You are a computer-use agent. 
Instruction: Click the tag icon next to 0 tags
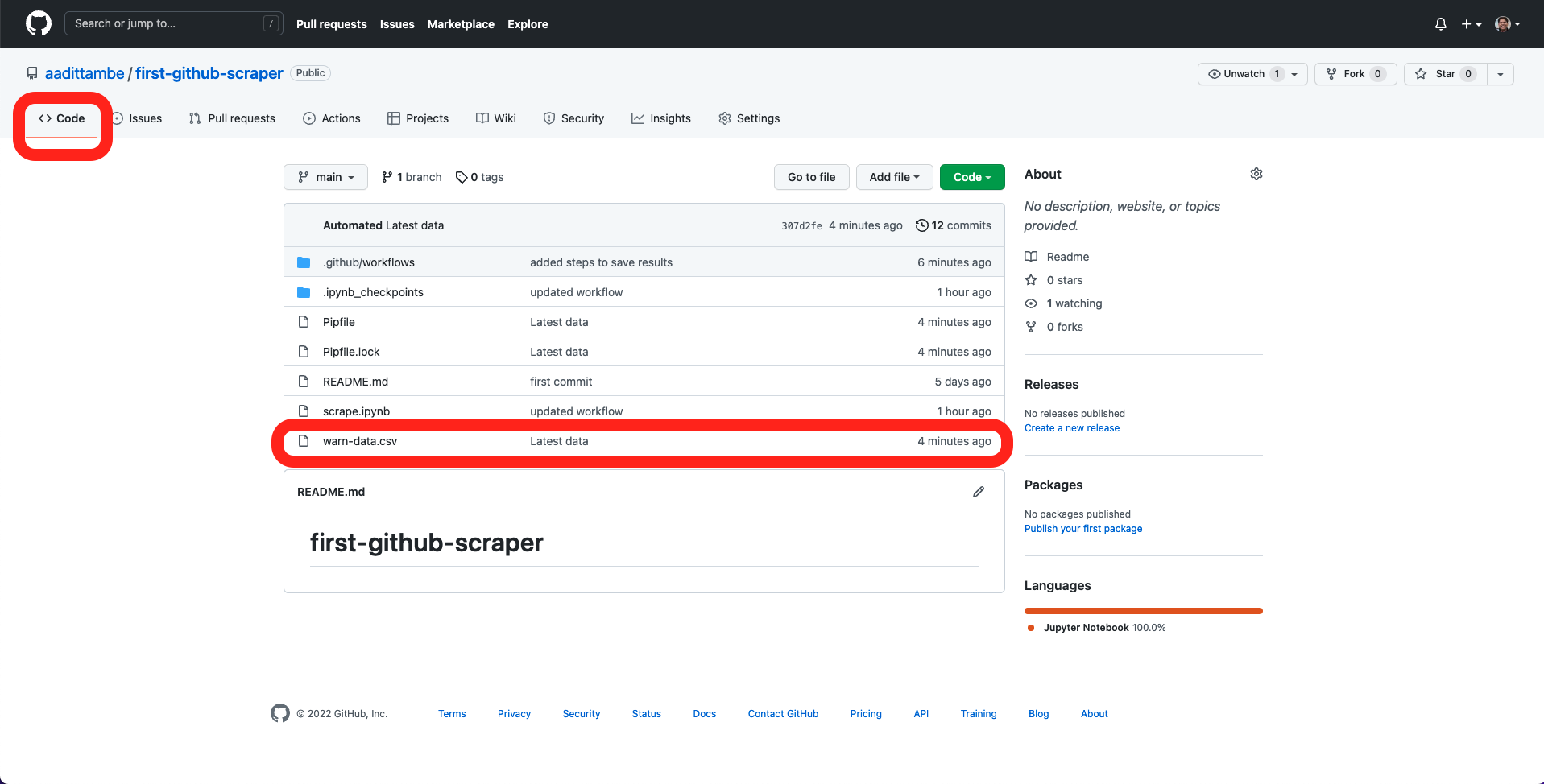(462, 177)
